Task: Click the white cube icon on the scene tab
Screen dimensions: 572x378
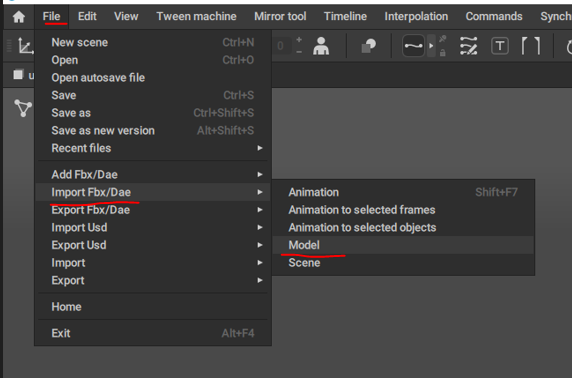Action: pos(18,74)
